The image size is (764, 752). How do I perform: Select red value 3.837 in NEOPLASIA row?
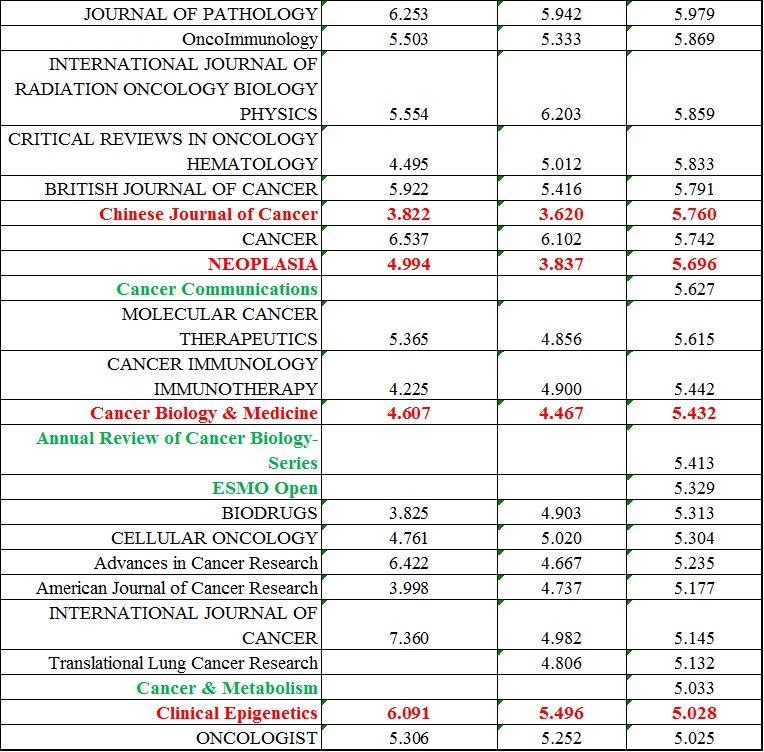[x=561, y=264]
